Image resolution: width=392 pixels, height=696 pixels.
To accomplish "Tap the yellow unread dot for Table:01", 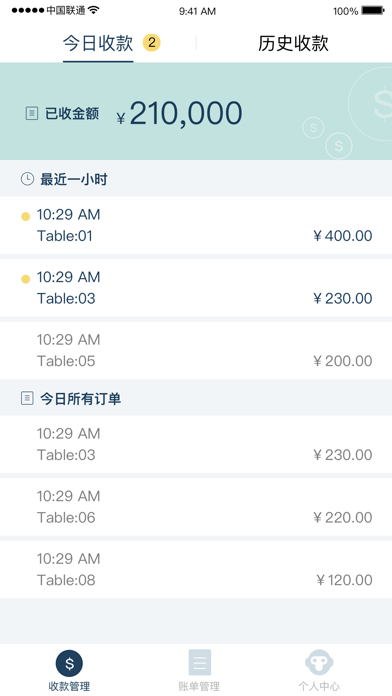I will coord(26,217).
